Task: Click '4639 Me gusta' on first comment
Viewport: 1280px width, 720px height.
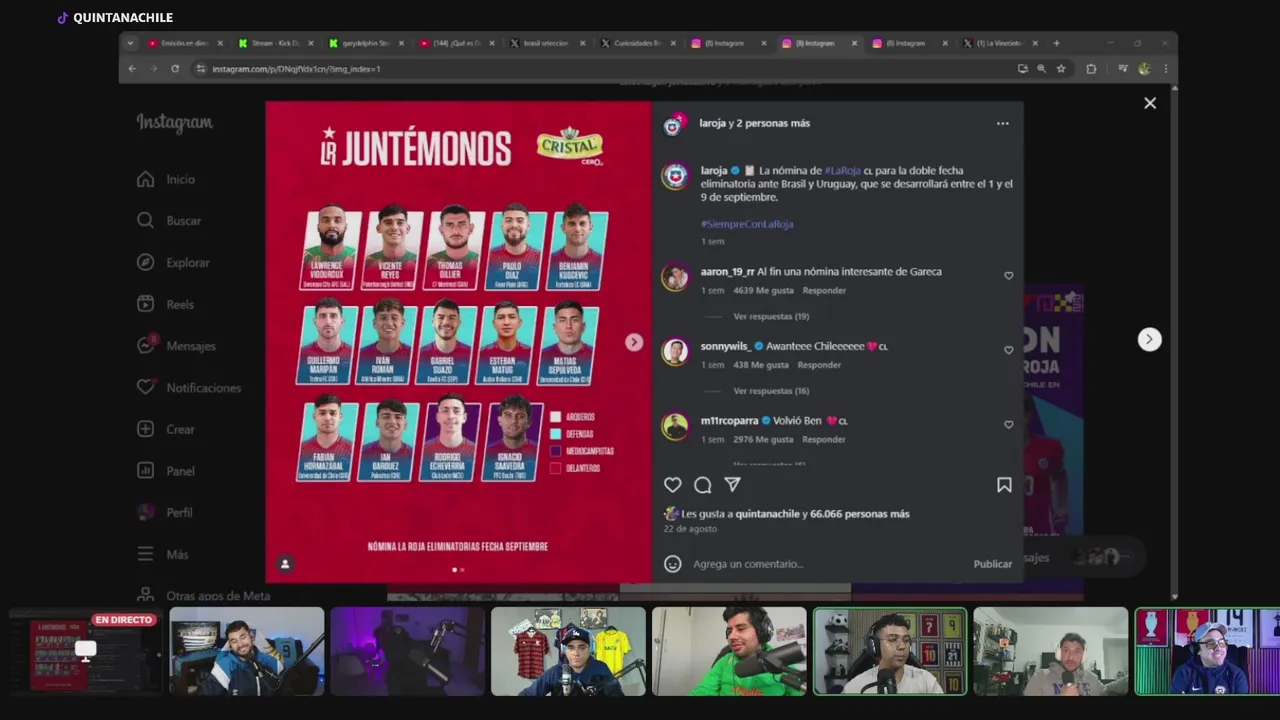Action: pyautogui.click(x=762, y=290)
